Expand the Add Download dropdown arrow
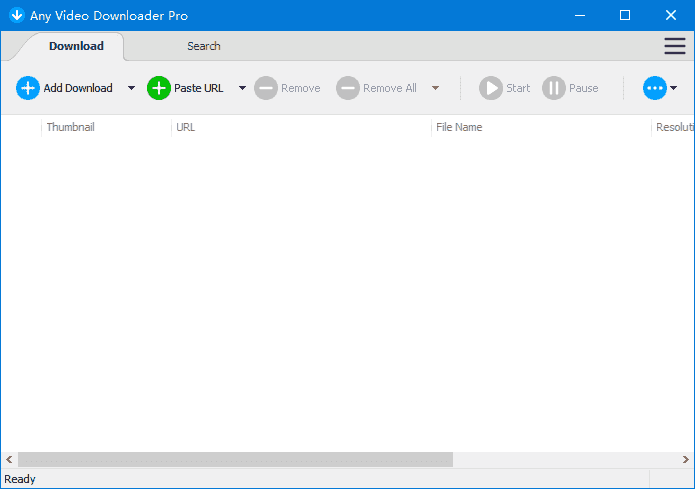The image size is (695, 489). click(x=131, y=88)
